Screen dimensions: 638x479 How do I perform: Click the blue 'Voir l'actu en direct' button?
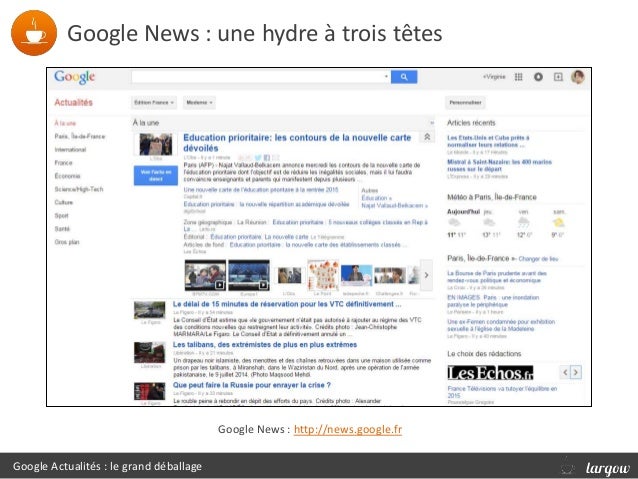pos(156,175)
